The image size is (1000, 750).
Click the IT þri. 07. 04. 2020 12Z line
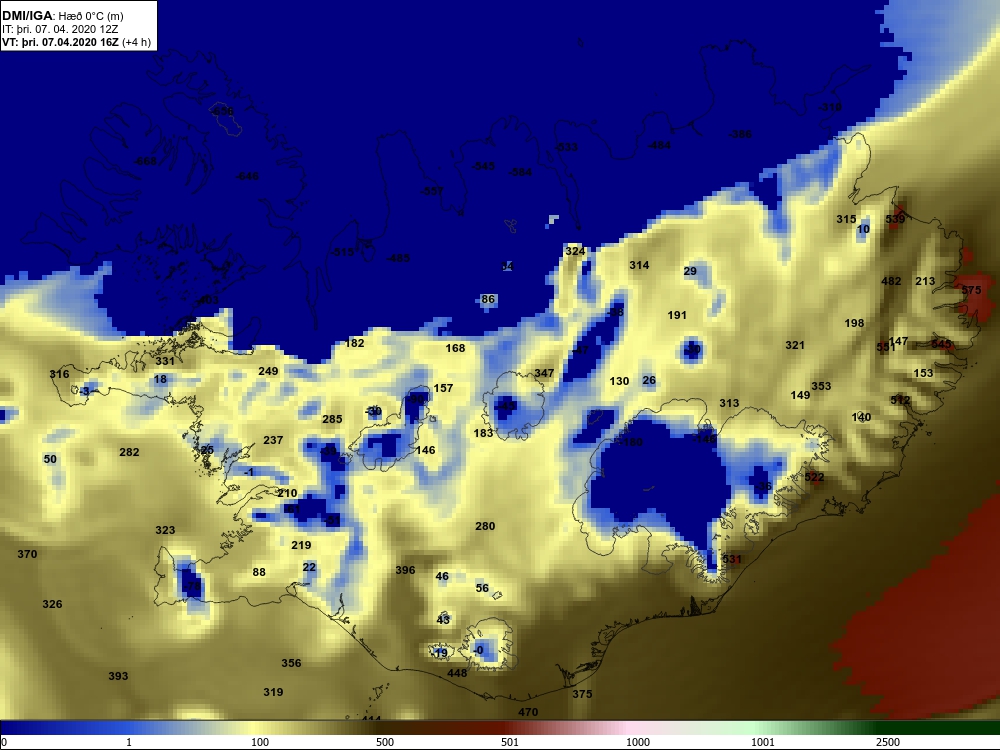(x=60, y=29)
